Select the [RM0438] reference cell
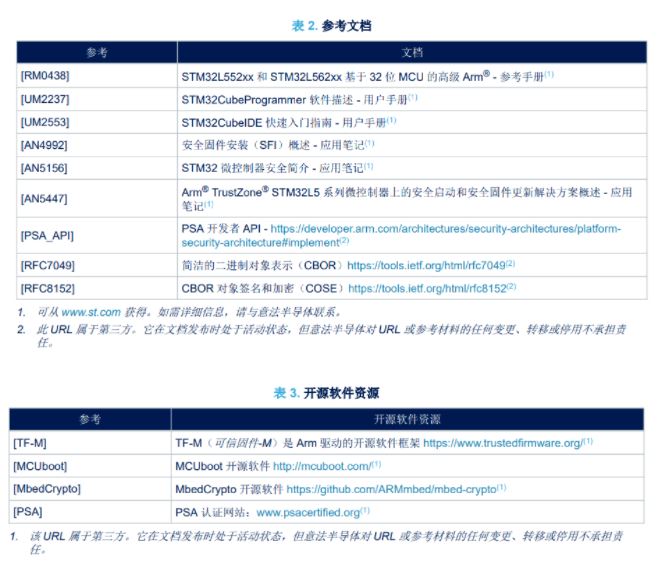 (97, 75)
